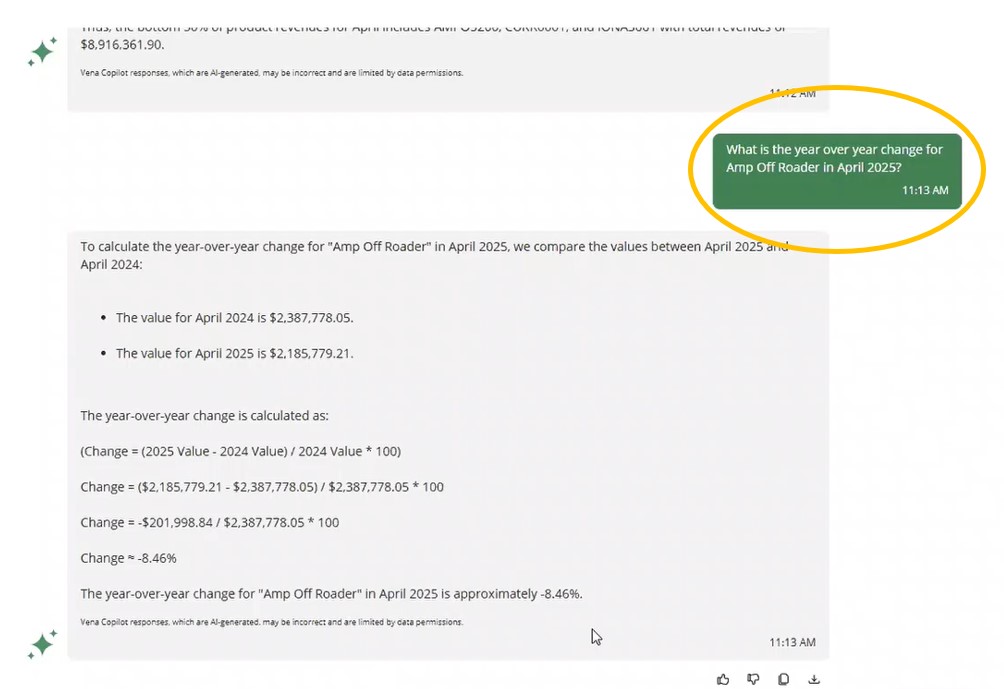Image resolution: width=1004 pixels, height=689 pixels.
Task: Download the Copilot response
Action: 814,679
